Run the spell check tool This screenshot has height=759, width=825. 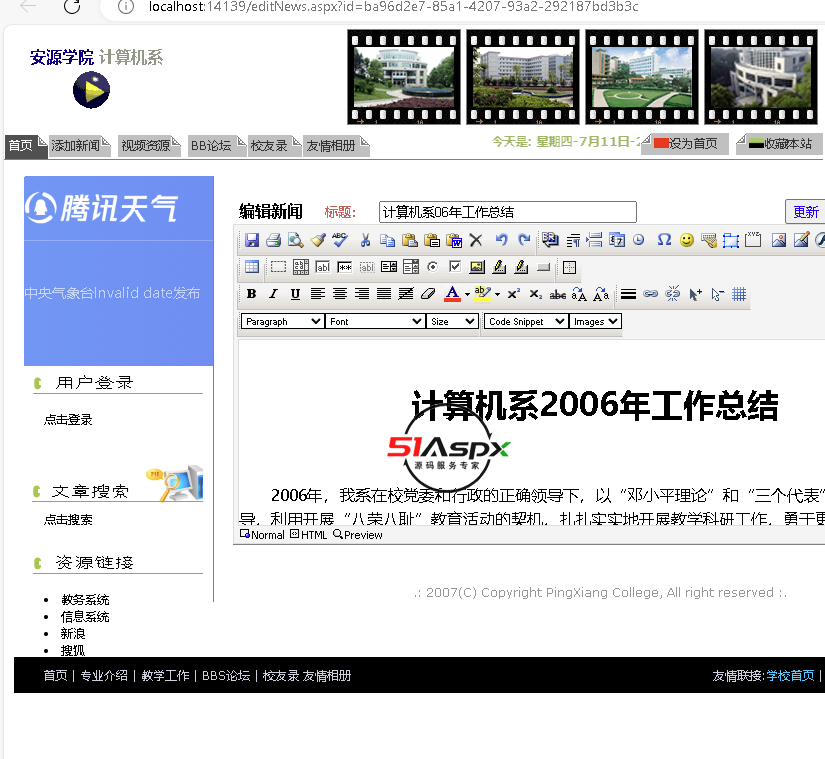point(340,240)
